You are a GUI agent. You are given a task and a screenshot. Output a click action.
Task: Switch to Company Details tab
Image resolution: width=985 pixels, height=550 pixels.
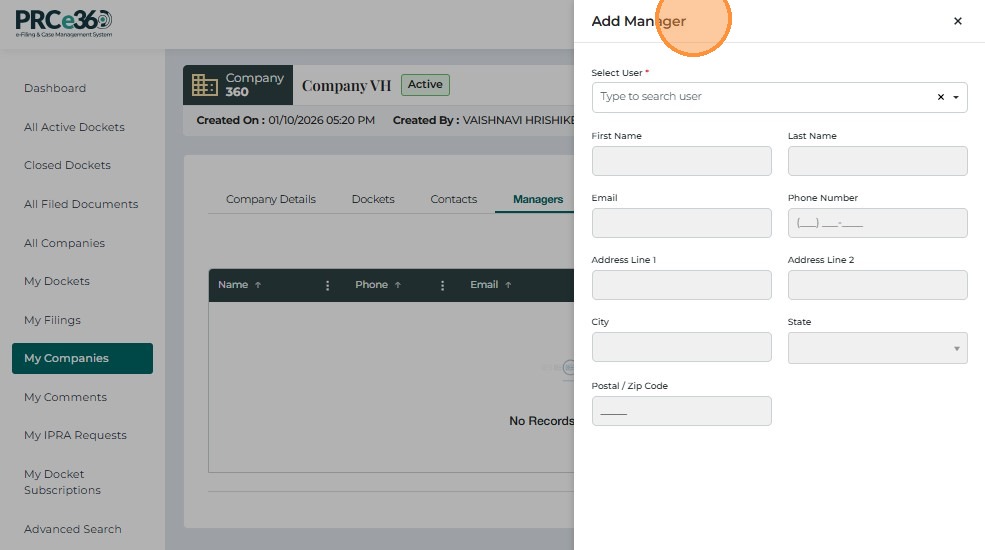point(271,199)
